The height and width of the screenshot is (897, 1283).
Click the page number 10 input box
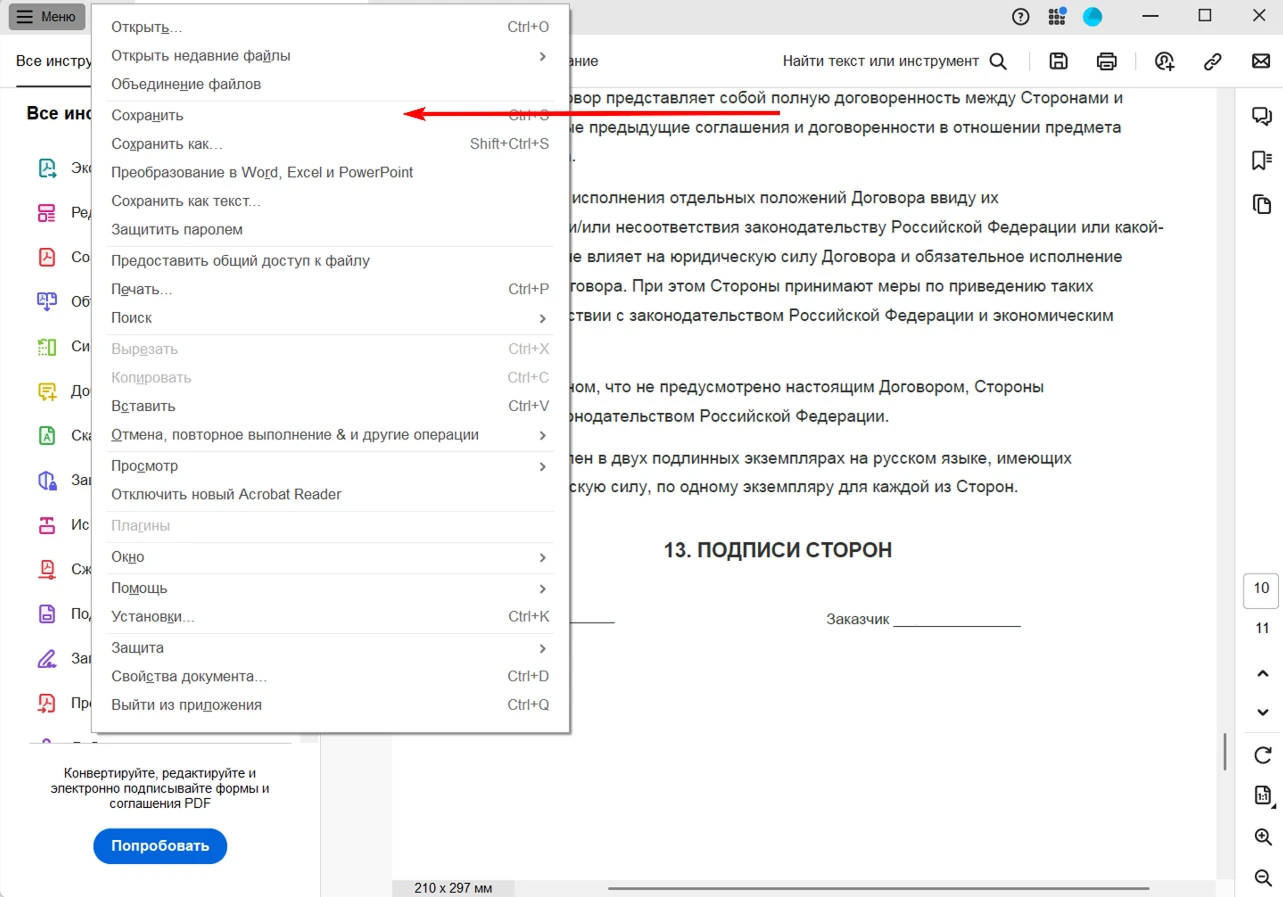click(1261, 589)
